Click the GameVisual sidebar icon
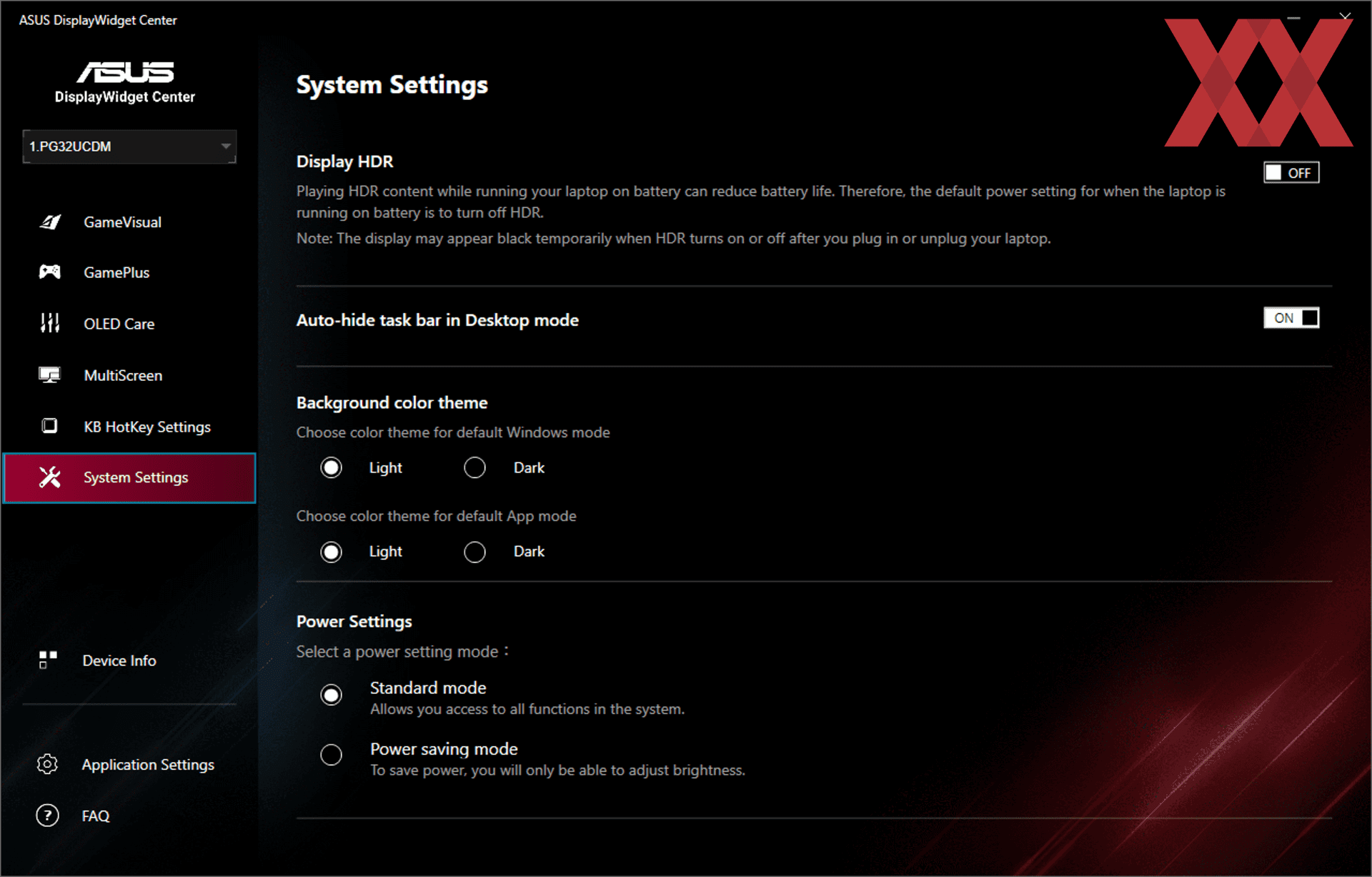Screen dimensions: 1372x877 tap(50, 222)
